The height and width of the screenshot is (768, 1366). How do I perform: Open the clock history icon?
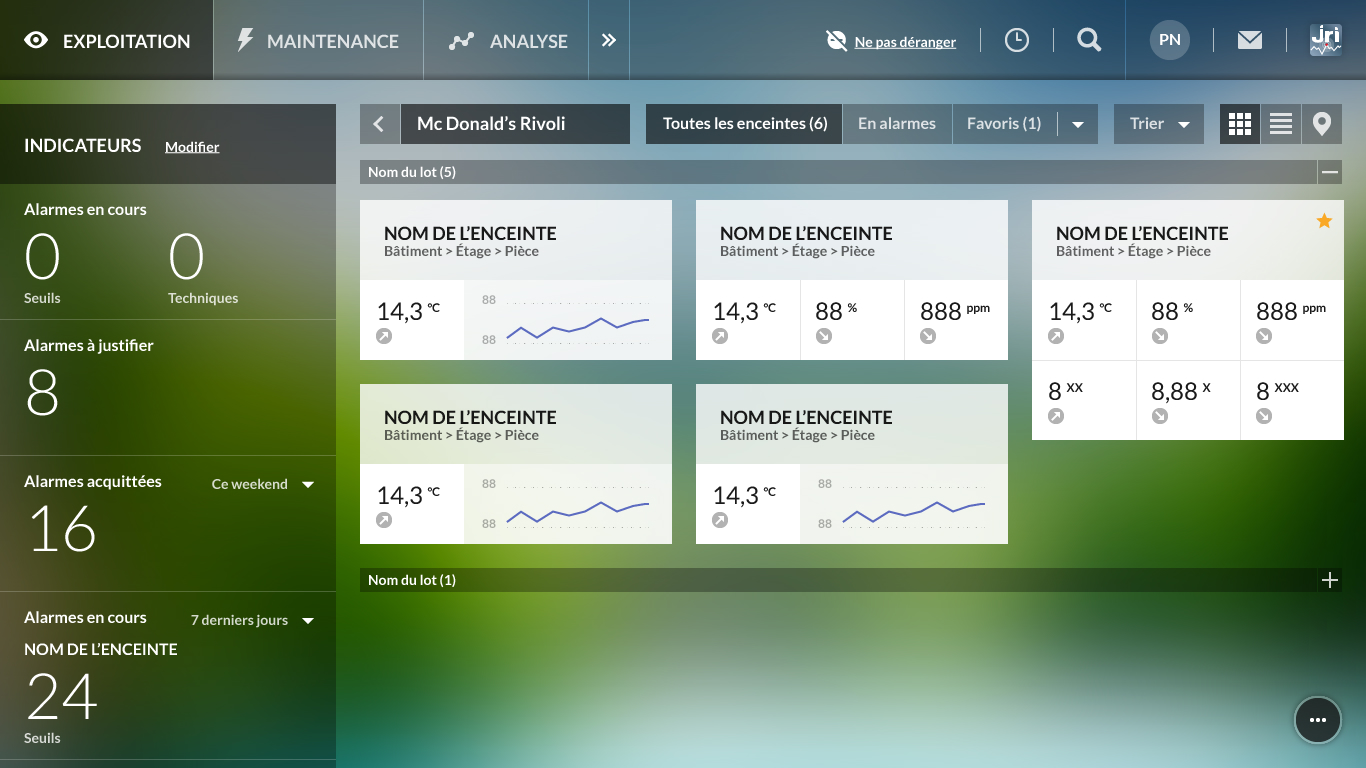coord(1017,40)
